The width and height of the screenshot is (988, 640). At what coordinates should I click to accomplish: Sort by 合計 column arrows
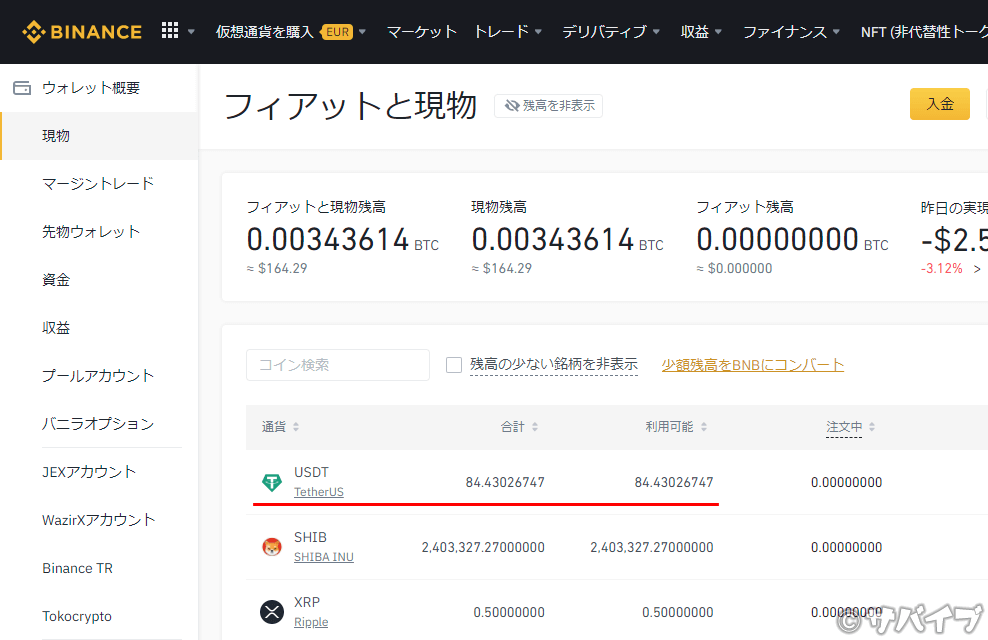[534, 427]
